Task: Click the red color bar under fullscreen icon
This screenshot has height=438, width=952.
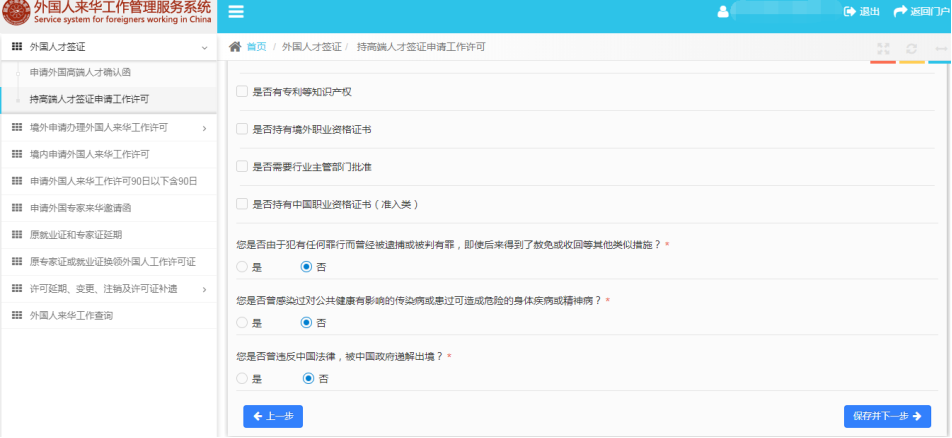Action: (883, 61)
